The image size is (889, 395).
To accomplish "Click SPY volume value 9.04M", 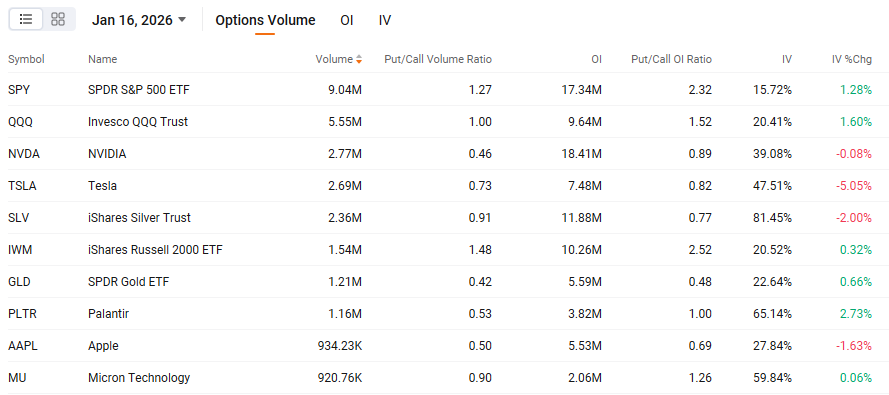I will point(346,90).
